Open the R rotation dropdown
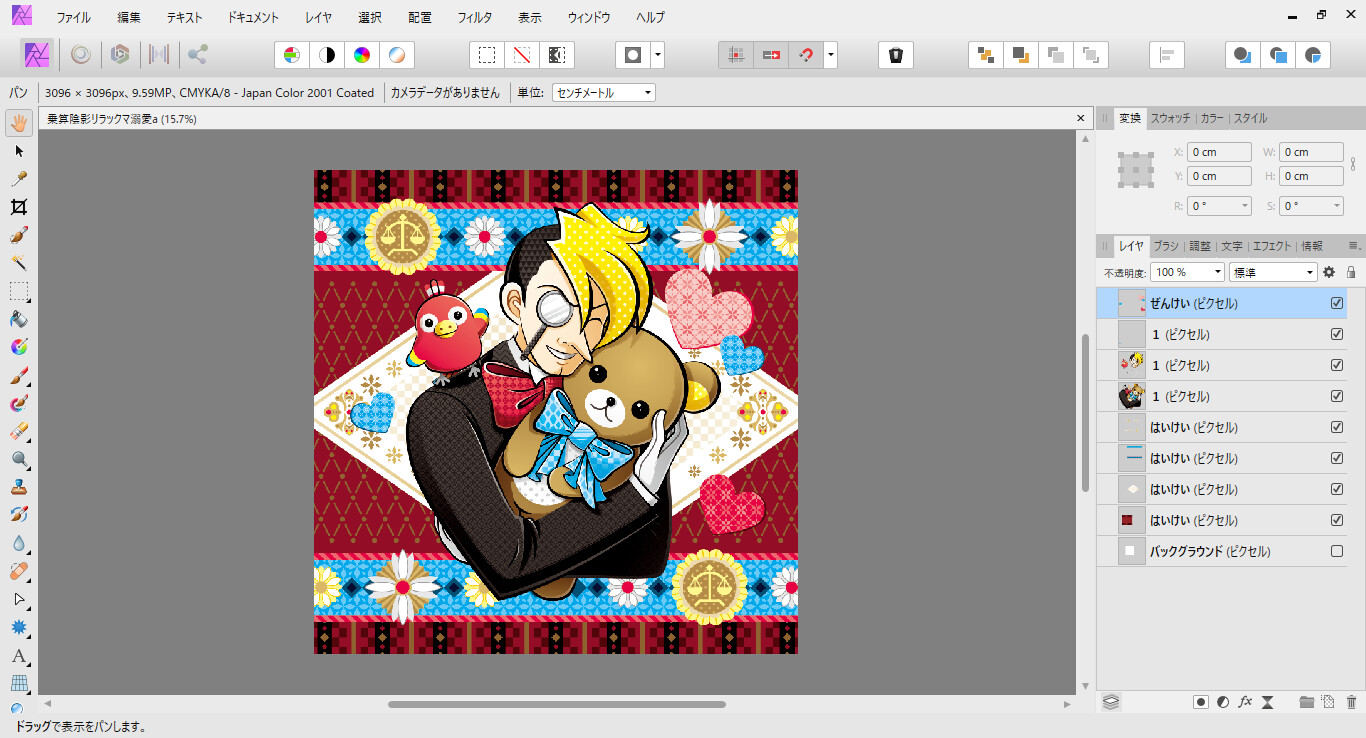Screen dimensions: 1366x738 [x=1220, y=206]
